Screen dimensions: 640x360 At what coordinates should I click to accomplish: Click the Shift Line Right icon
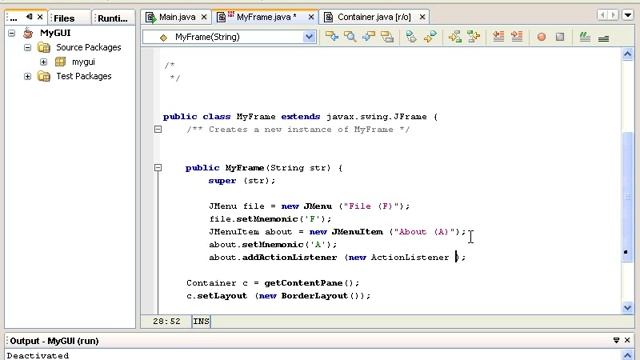pos(517,37)
